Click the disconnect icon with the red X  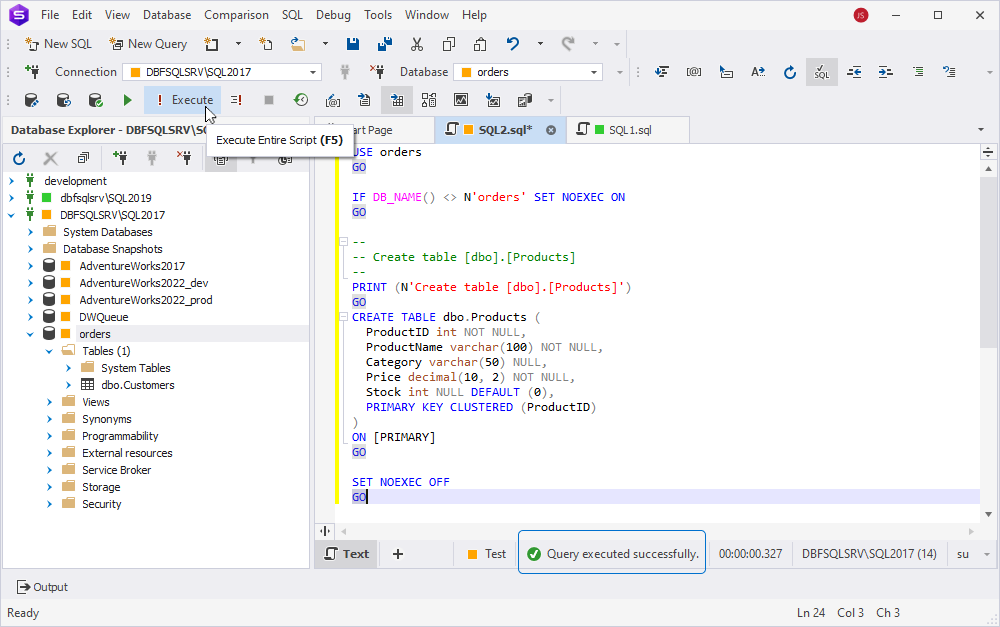(x=377, y=72)
